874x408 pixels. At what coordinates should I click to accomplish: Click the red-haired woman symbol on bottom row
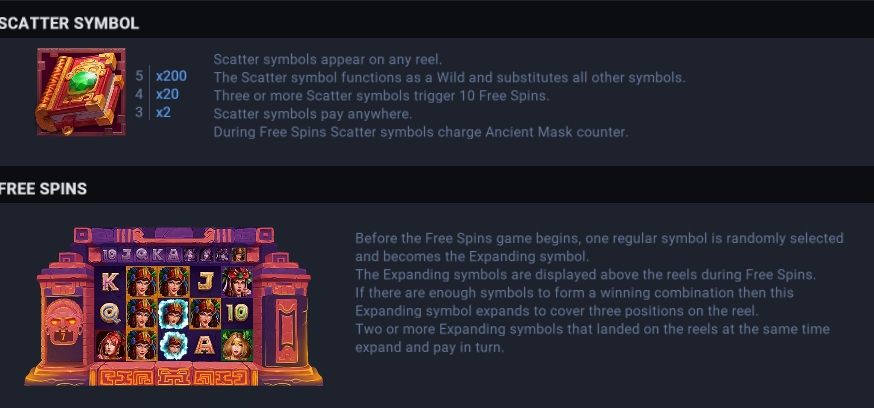110,346
